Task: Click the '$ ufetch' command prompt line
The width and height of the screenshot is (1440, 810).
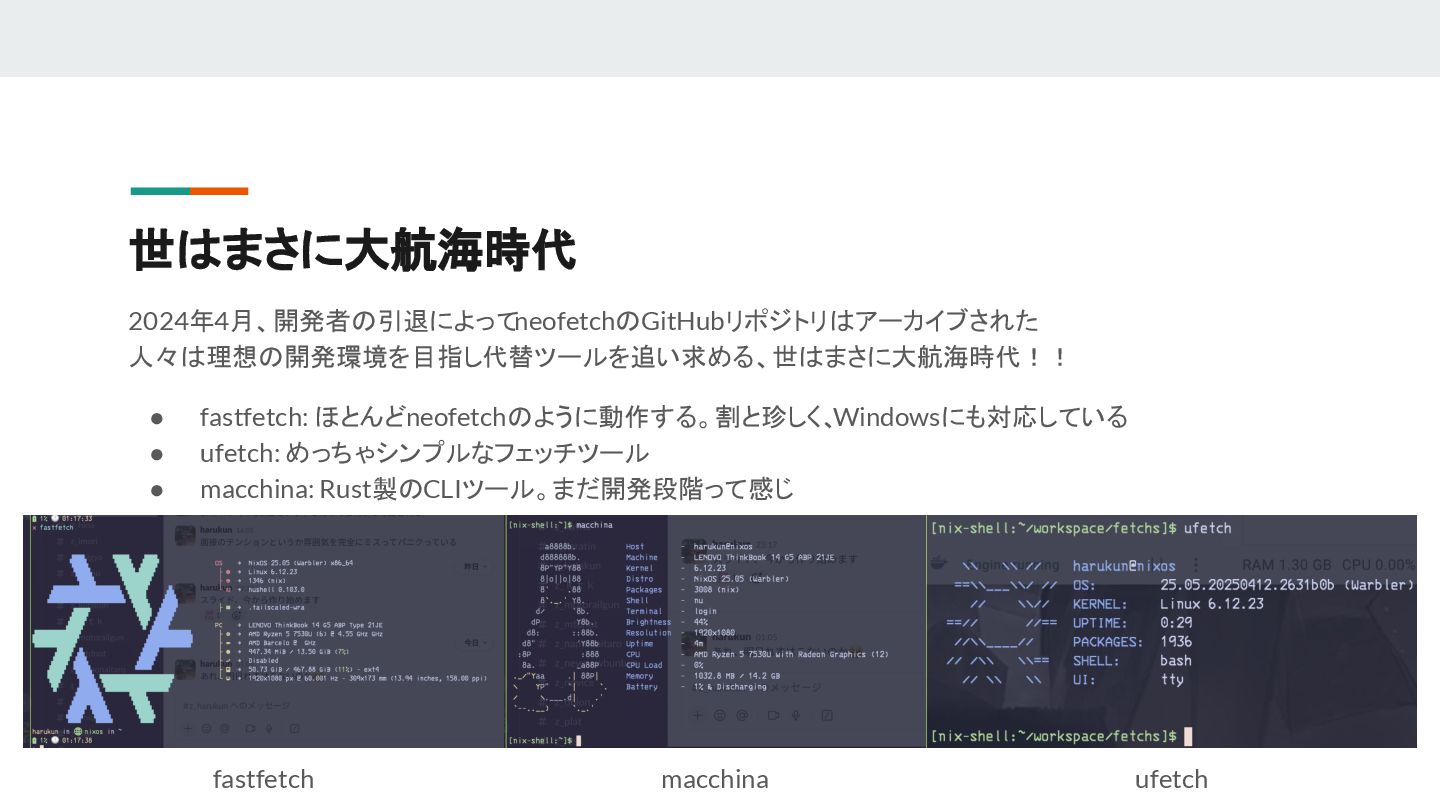Action: coord(1080,528)
